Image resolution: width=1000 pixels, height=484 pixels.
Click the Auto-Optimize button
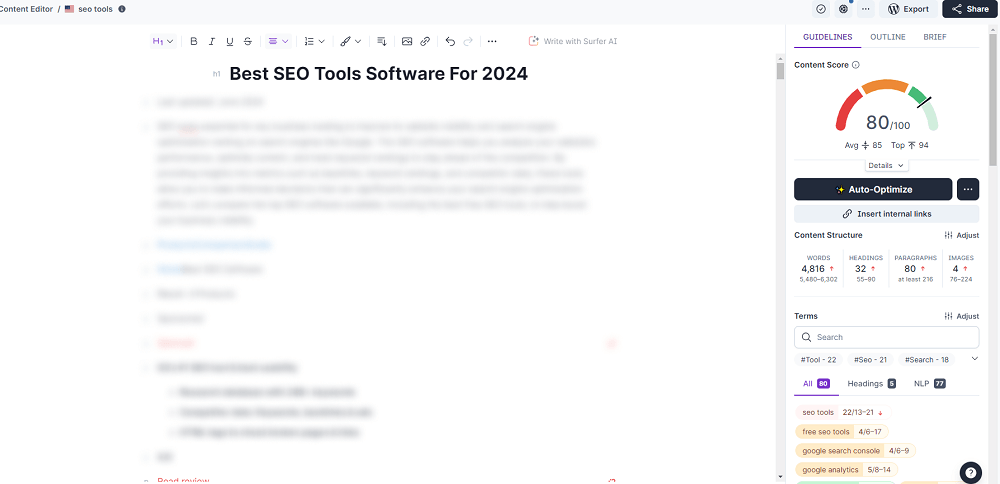(873, 189)
